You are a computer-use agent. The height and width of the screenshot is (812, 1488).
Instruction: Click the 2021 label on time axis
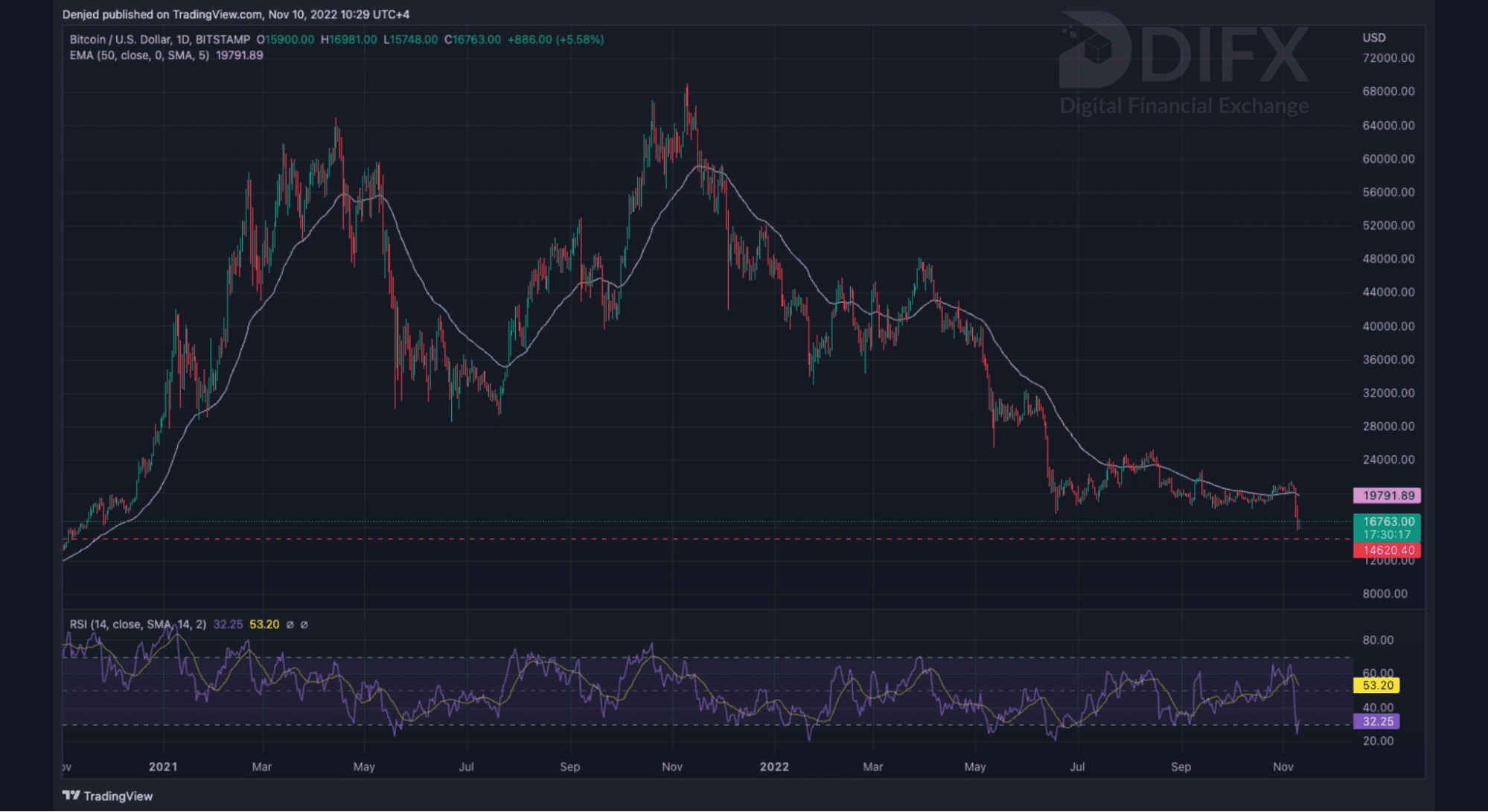click(x=163, y=767)
